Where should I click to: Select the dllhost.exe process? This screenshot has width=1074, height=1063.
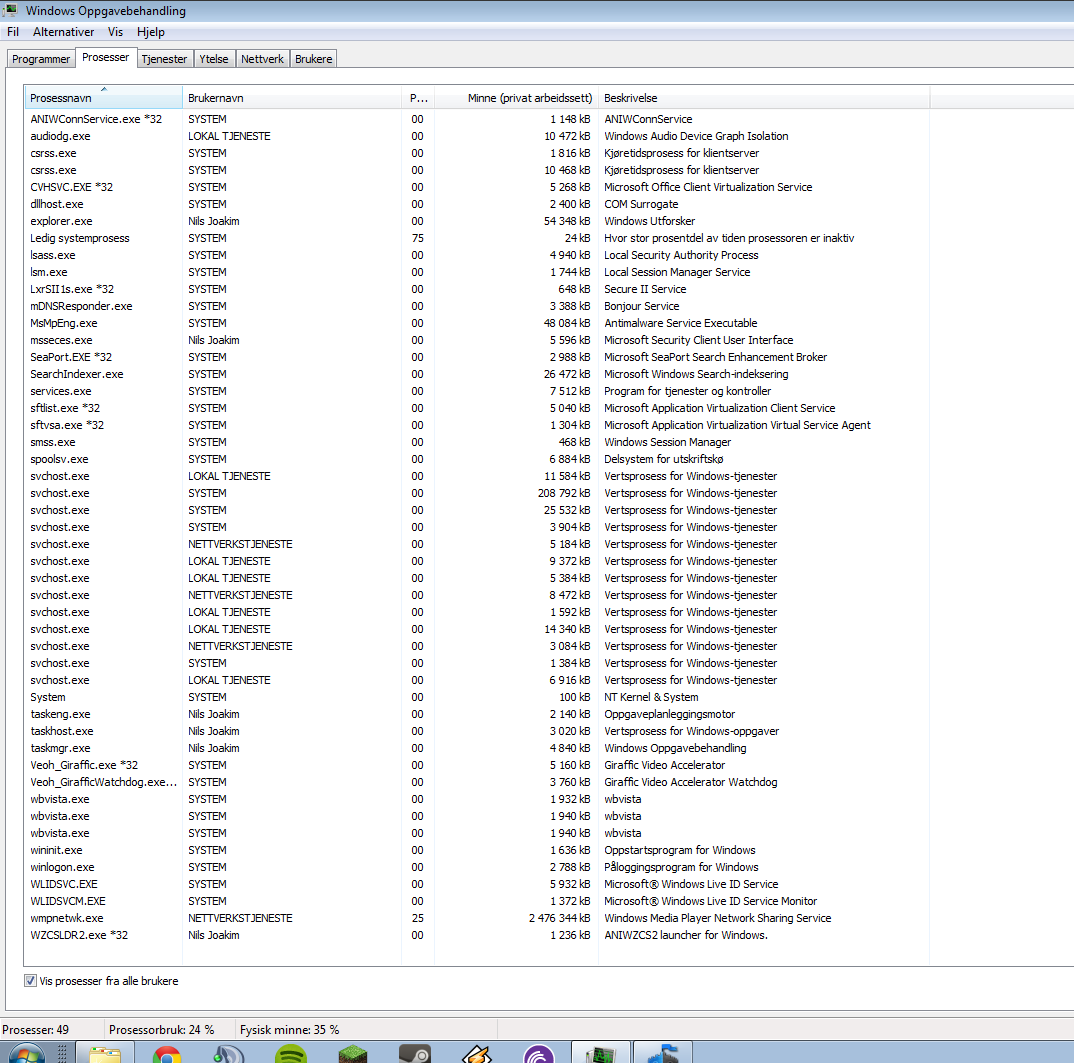point(476,204)
